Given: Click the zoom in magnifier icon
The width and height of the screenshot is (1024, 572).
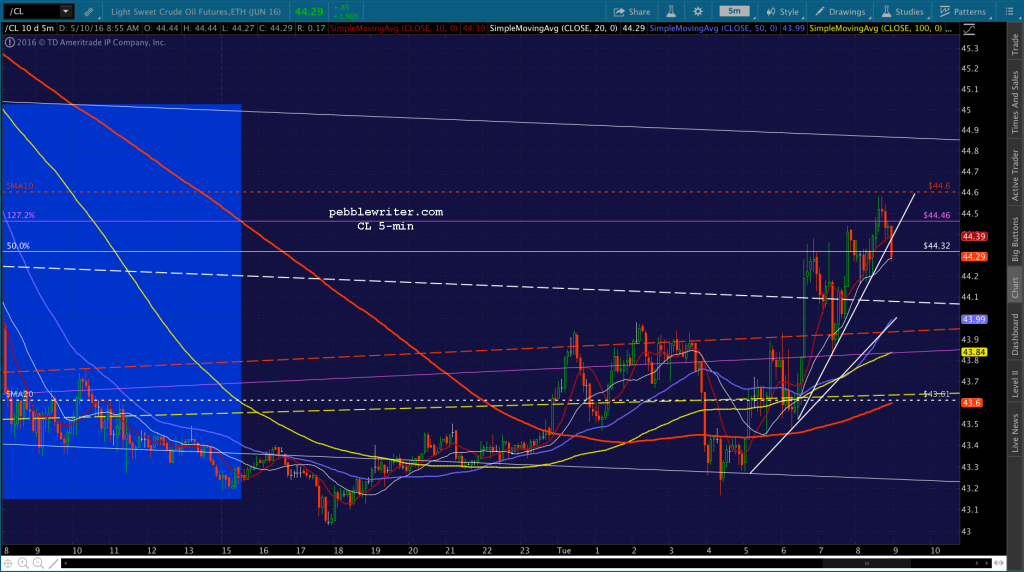Looking at the screenshot, I should pyautogui.click(x=23, y=563).
